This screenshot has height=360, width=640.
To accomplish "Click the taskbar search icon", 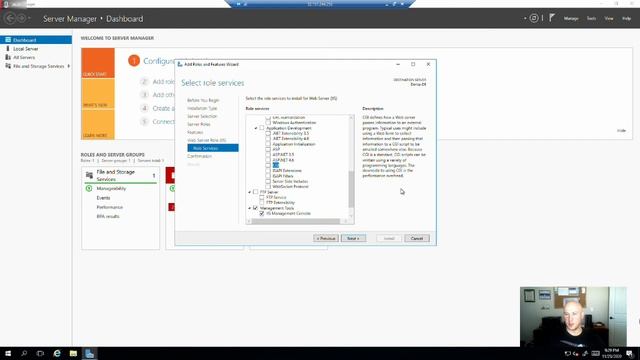I will [24, 353].
